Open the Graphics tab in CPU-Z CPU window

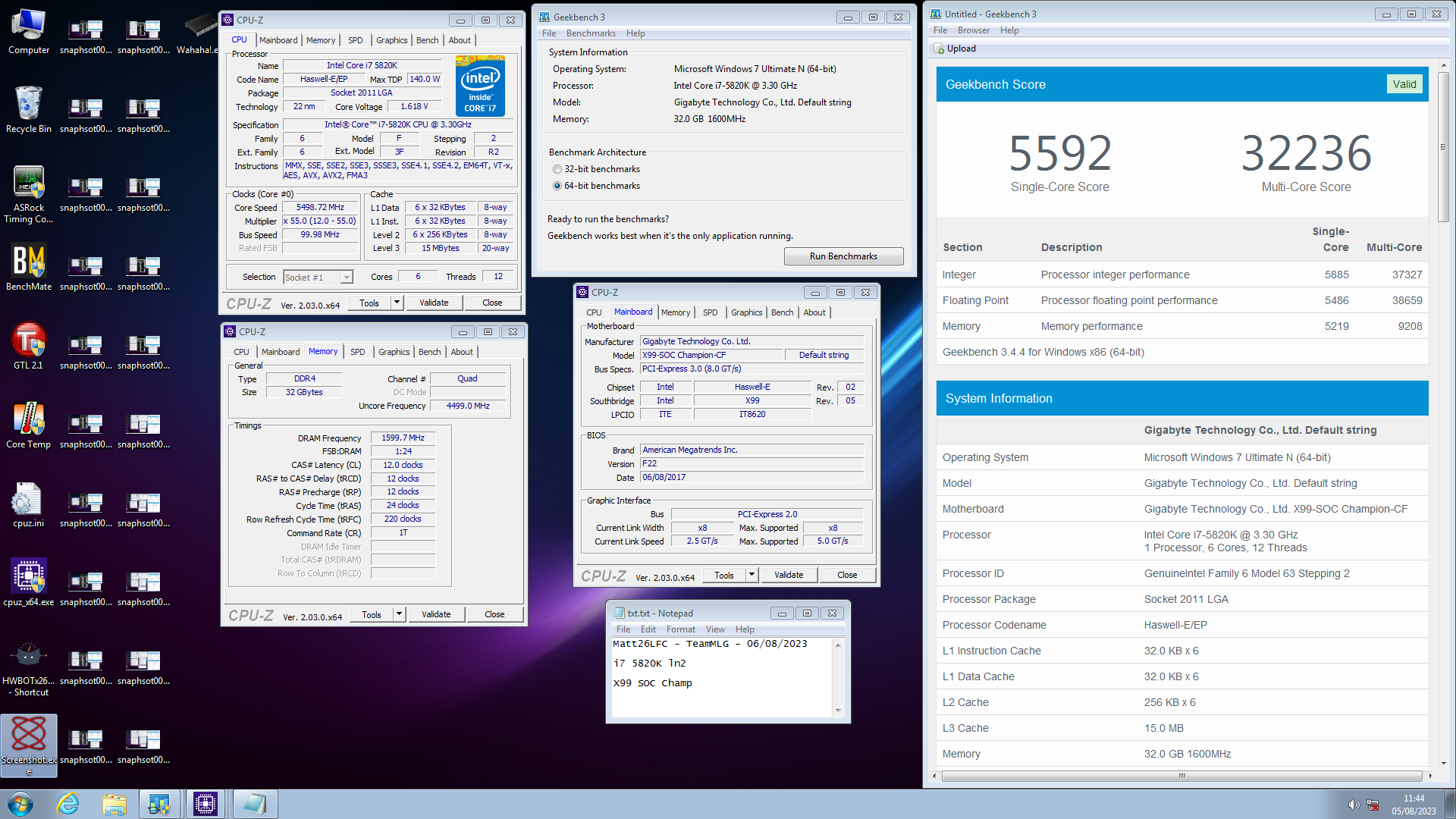click(391, 40)
